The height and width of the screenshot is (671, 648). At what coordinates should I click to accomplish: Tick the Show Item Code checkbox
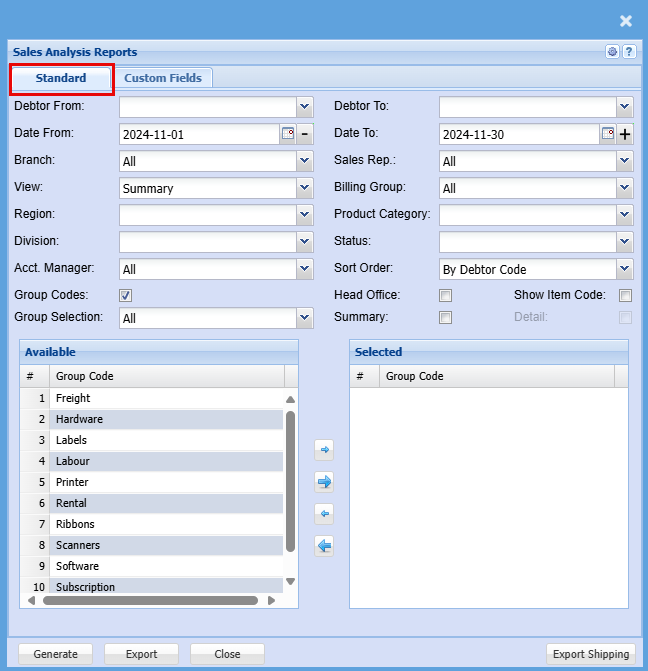625,295
